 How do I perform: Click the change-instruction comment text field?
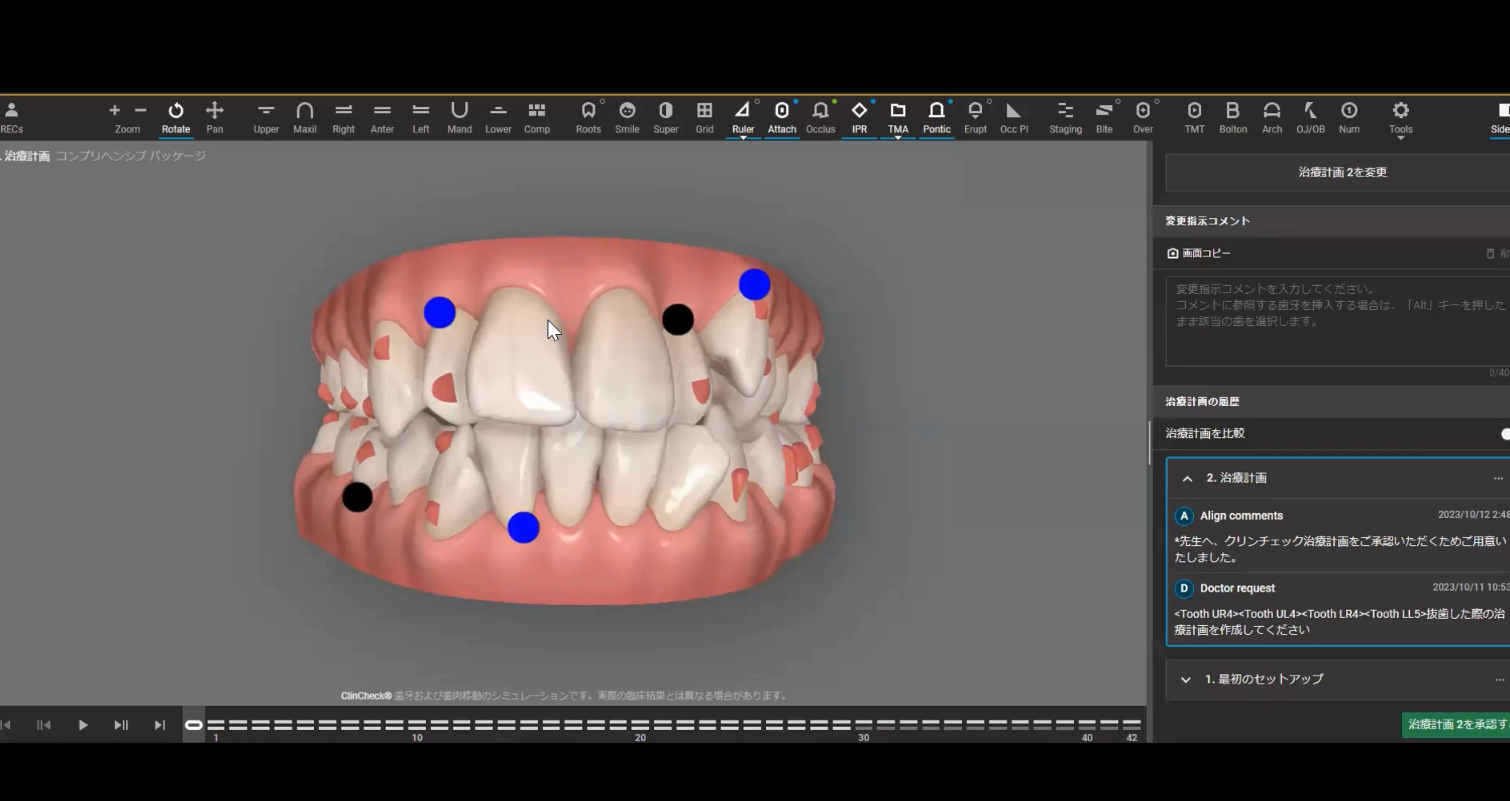1336,320
